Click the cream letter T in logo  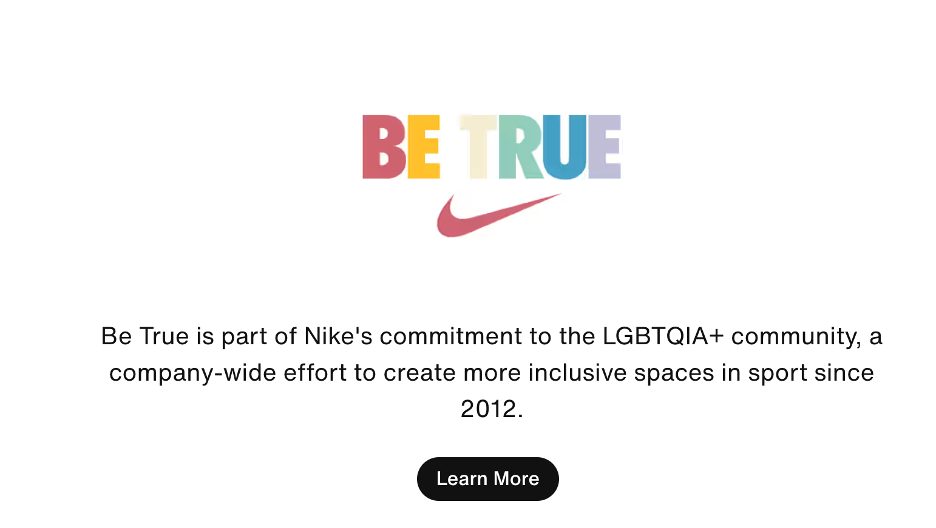coord(478,147)
